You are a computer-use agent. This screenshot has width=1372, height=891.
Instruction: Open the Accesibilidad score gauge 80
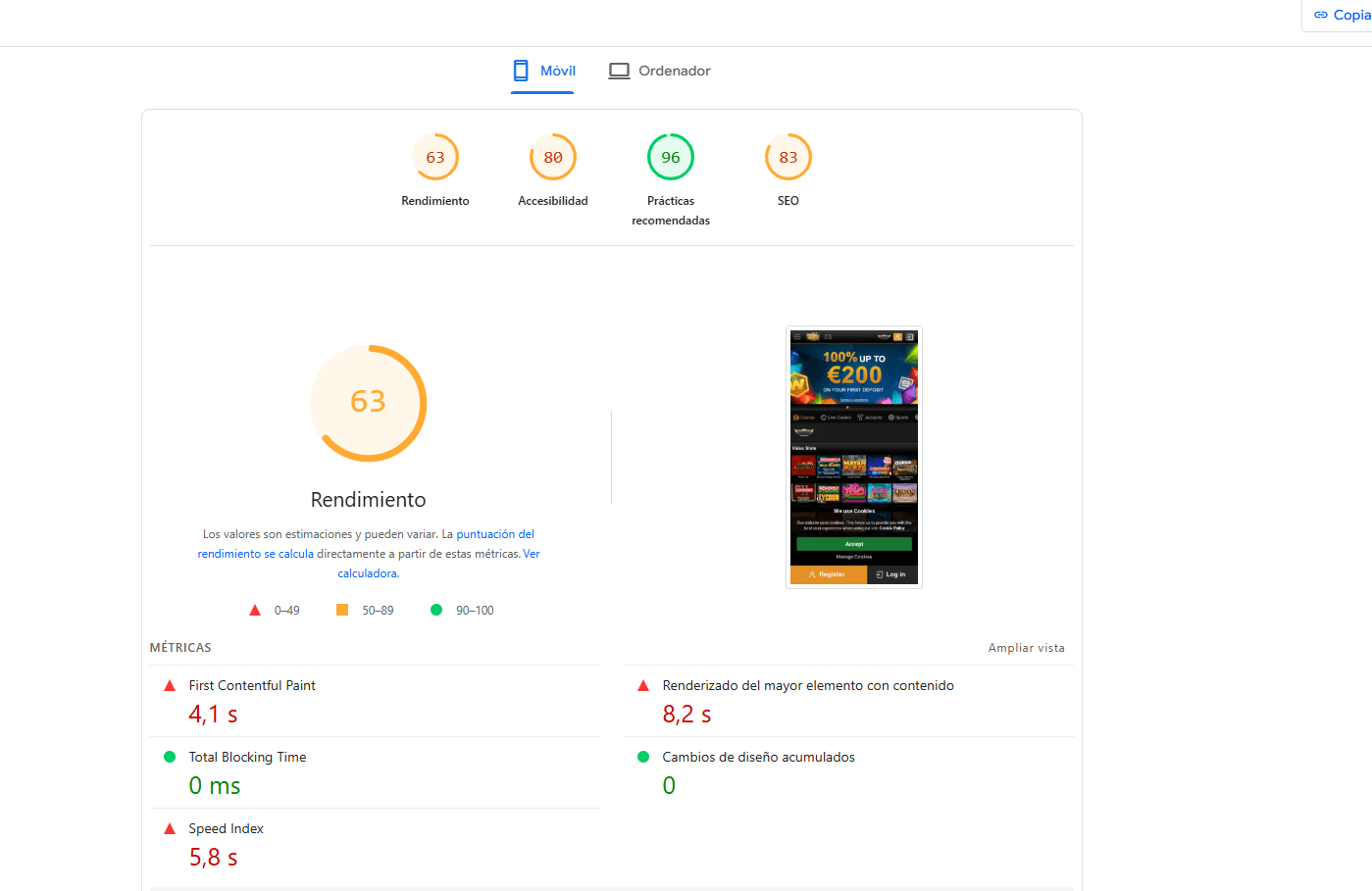click(x=553, y=157)
